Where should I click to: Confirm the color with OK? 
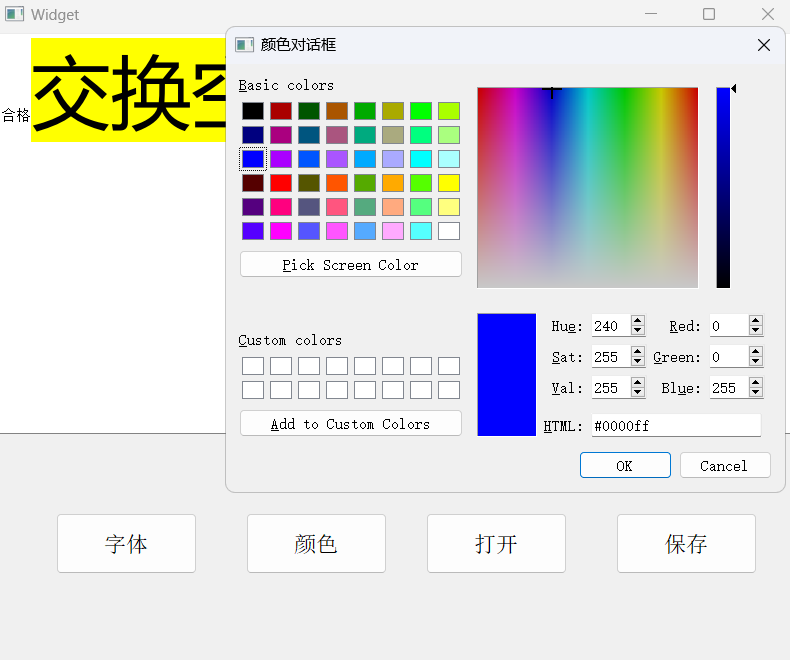point(625,466)
